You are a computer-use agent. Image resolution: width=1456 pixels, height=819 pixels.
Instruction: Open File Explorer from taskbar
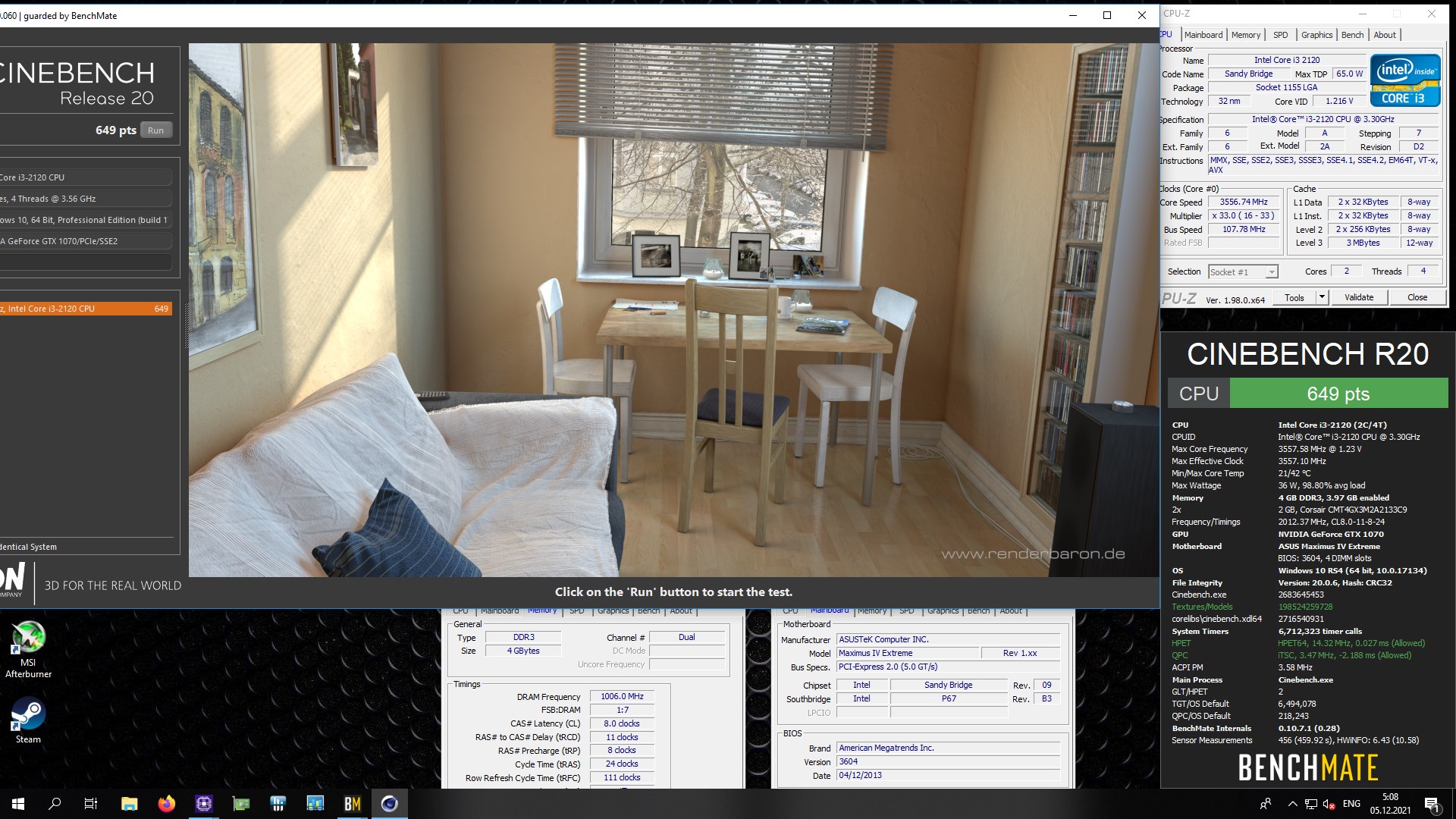point(129,804)
